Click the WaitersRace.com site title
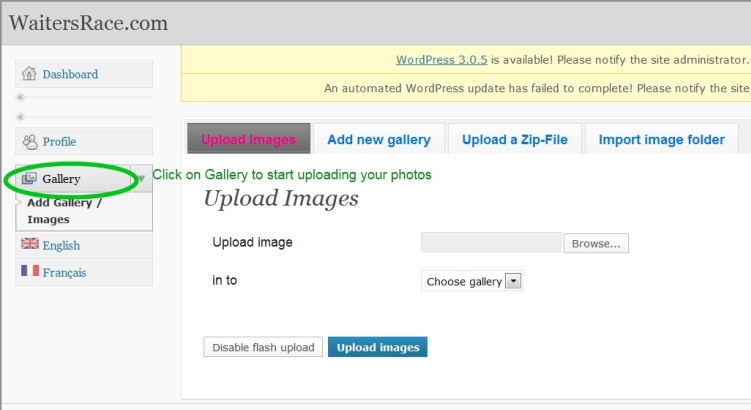The height and width of the screenshot is (410, 751). [88, 23]
